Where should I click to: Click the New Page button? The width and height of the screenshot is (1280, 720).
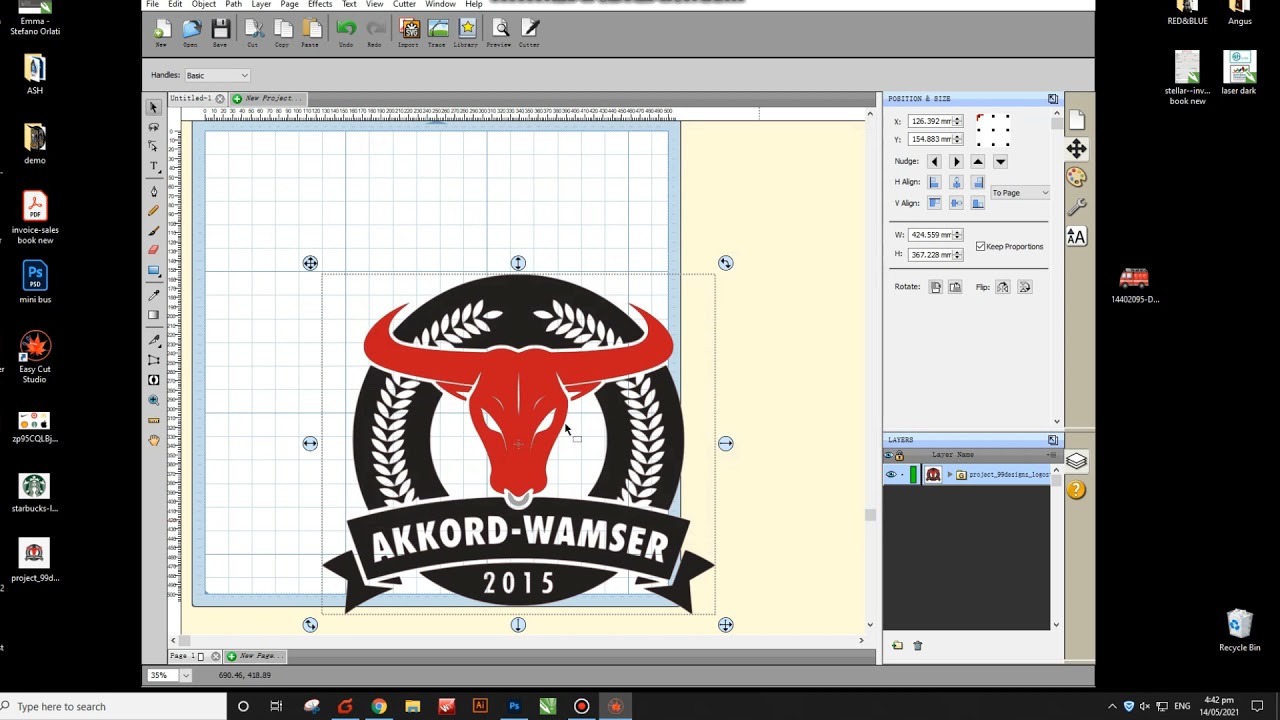tap(257, 656)
